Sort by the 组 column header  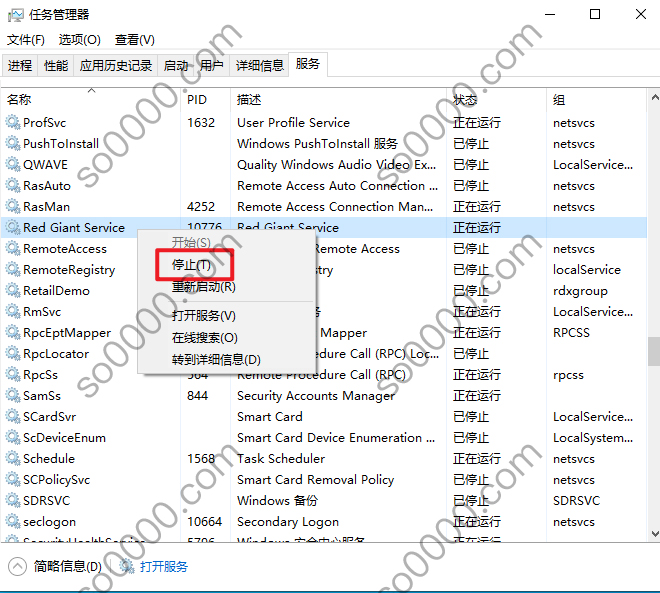[596, 100]
